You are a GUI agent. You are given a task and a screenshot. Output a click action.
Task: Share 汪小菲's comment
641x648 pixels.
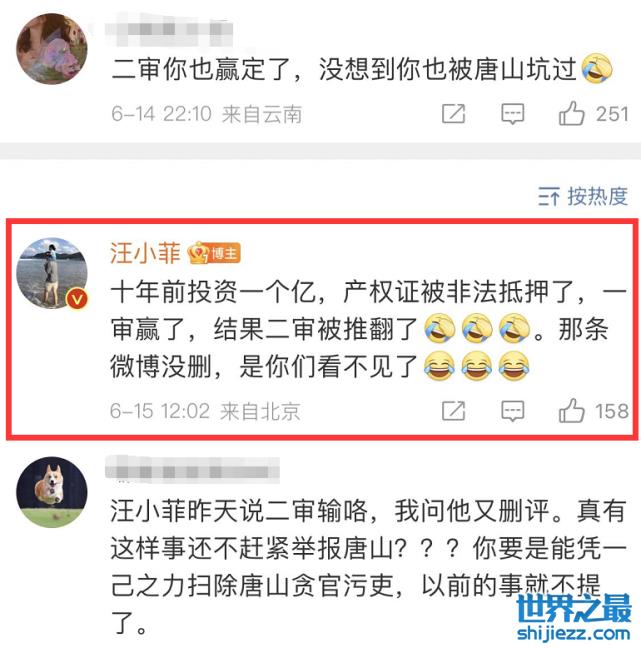453,411
